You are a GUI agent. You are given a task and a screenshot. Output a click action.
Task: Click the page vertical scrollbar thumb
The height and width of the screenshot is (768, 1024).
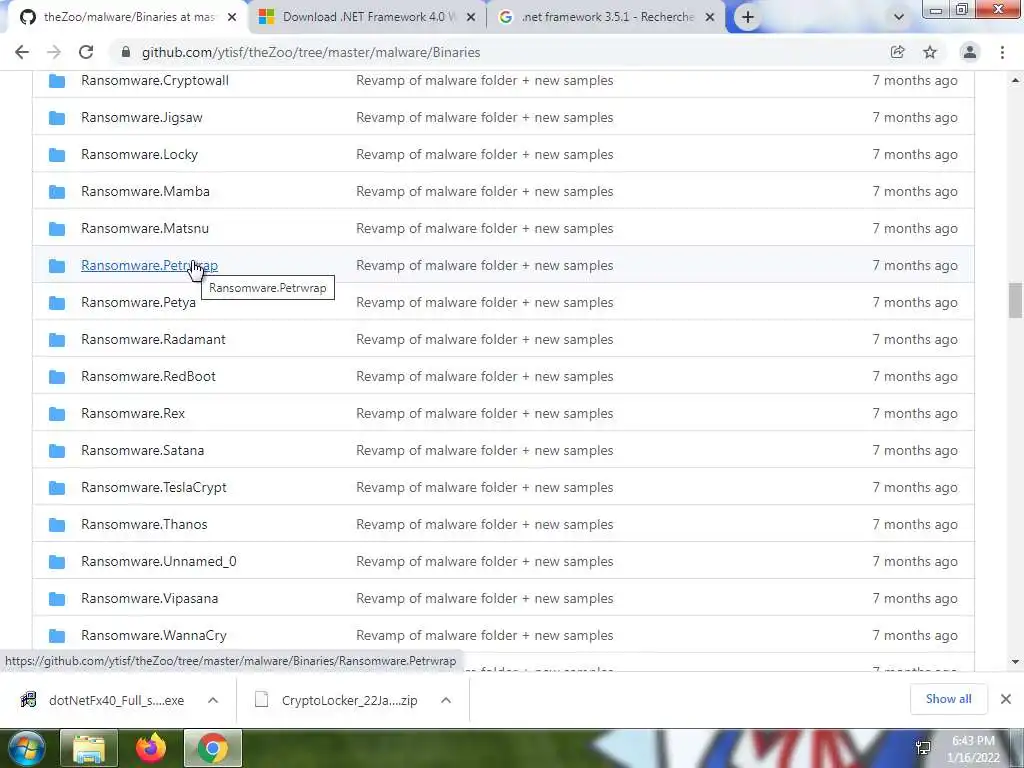tap(1015, 300)
